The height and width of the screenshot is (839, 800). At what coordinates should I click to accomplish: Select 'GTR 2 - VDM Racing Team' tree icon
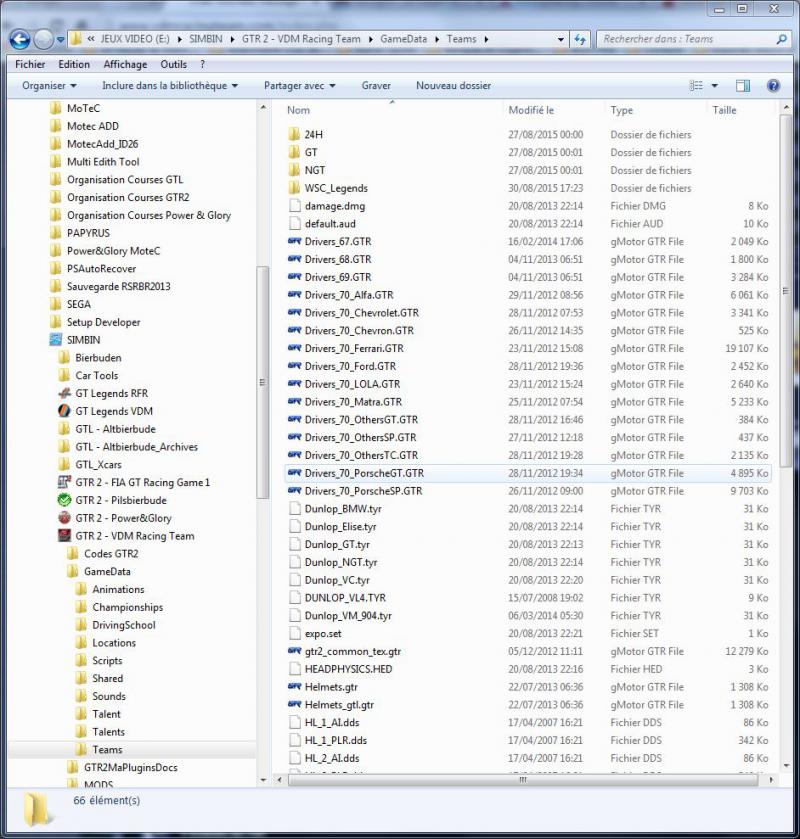[64, 536]
